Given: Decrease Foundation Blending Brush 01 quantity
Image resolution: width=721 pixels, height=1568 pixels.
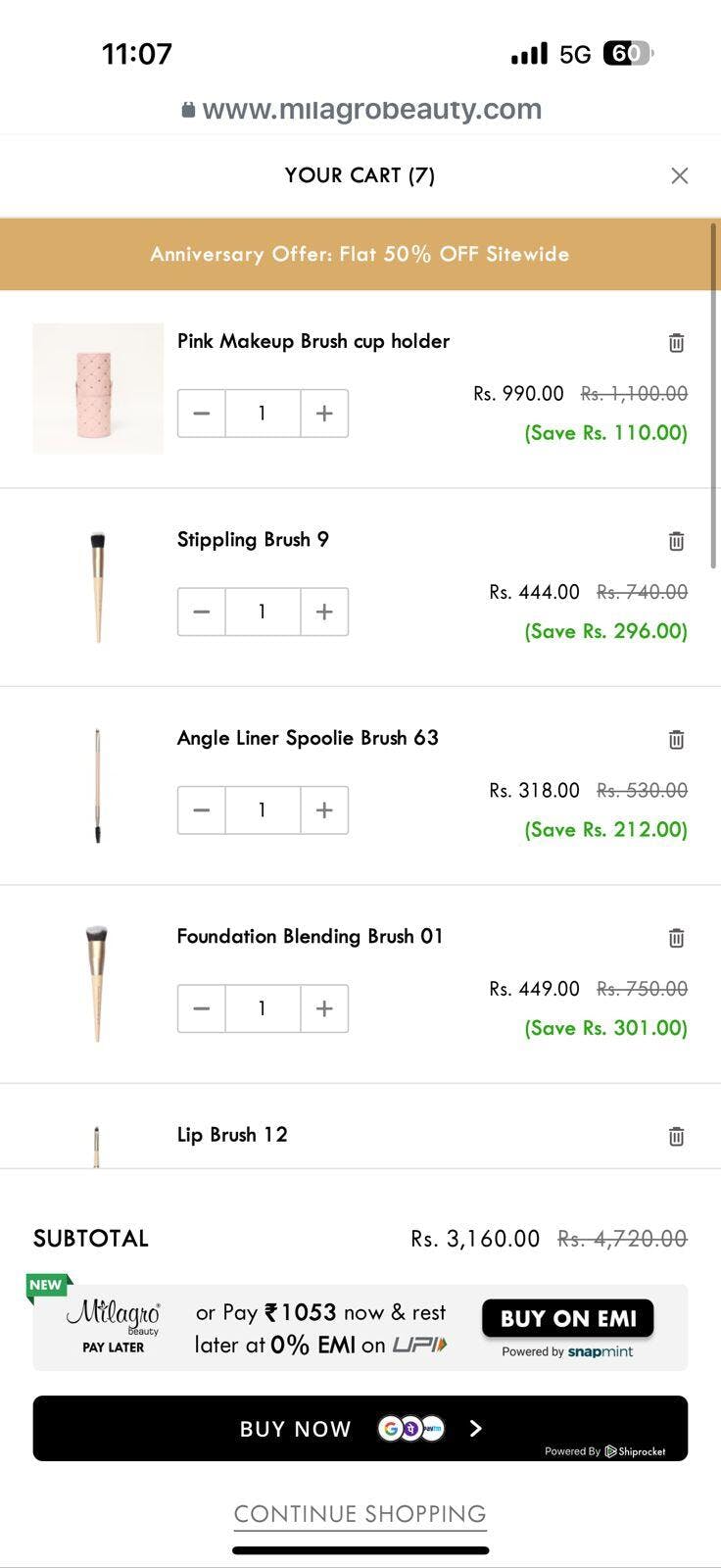Looking at the screenshot, I should [x=202, y=1008].
